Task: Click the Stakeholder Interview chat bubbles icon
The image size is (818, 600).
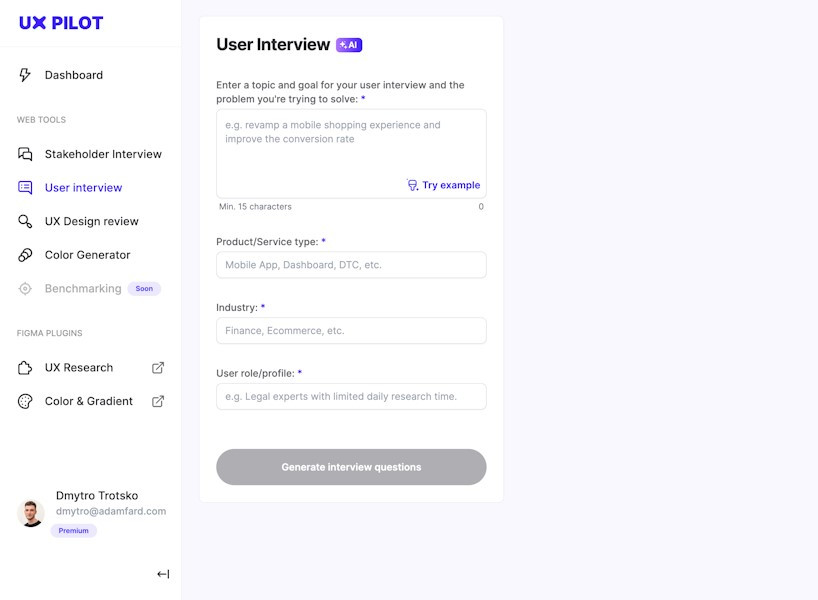Action: pyautogui.click(x=25, y=154)
